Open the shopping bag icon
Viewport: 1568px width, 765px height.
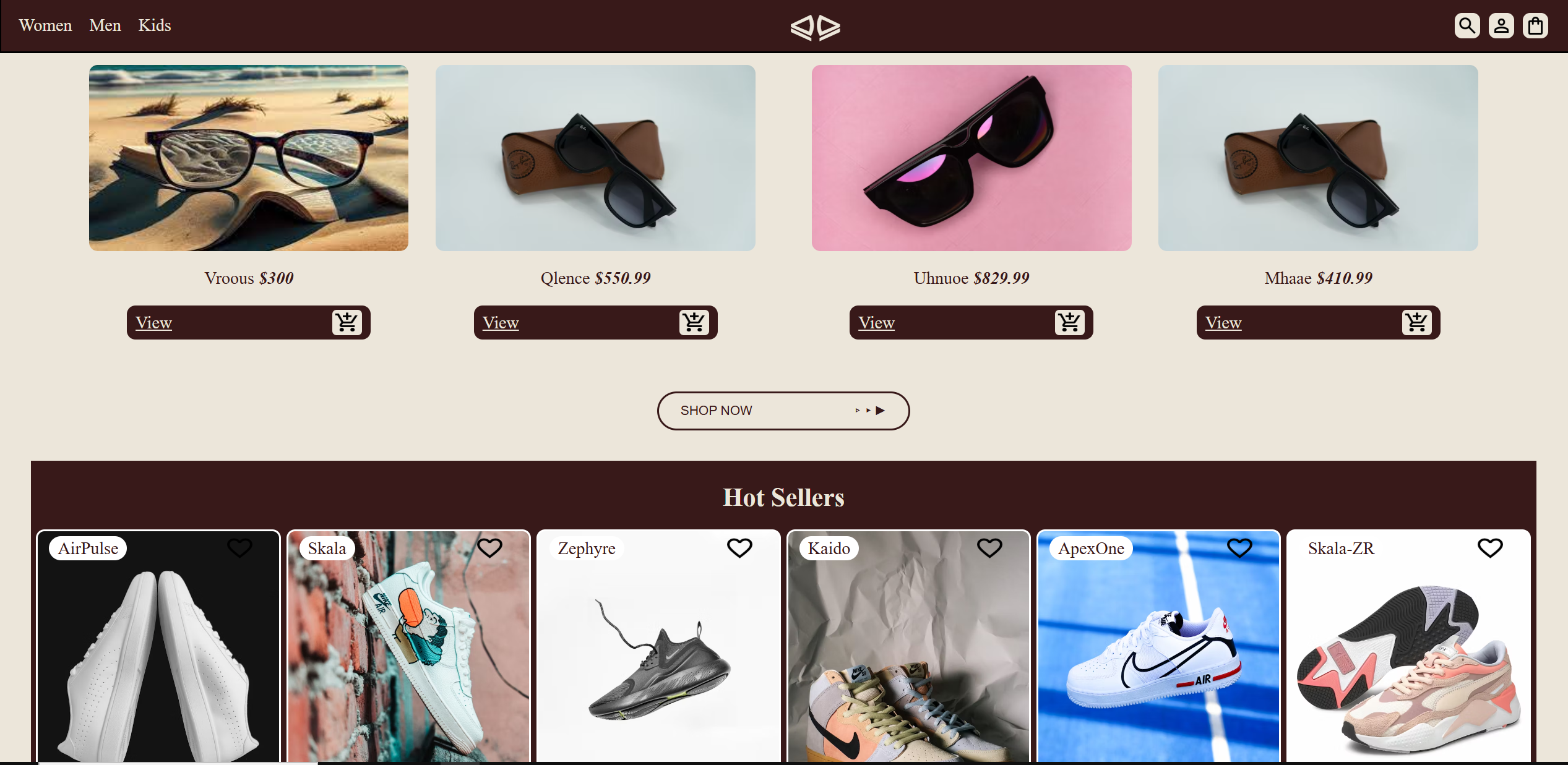pyautogui.click(x=1535, y=26)
